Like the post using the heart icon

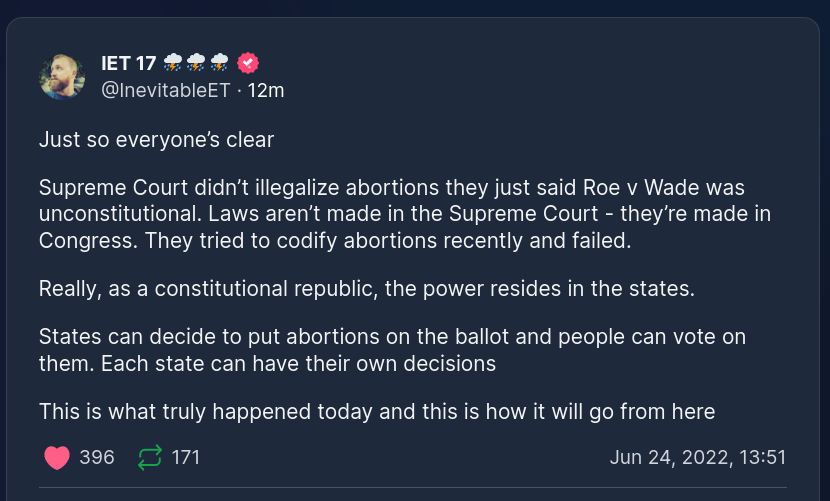point(57,458)
